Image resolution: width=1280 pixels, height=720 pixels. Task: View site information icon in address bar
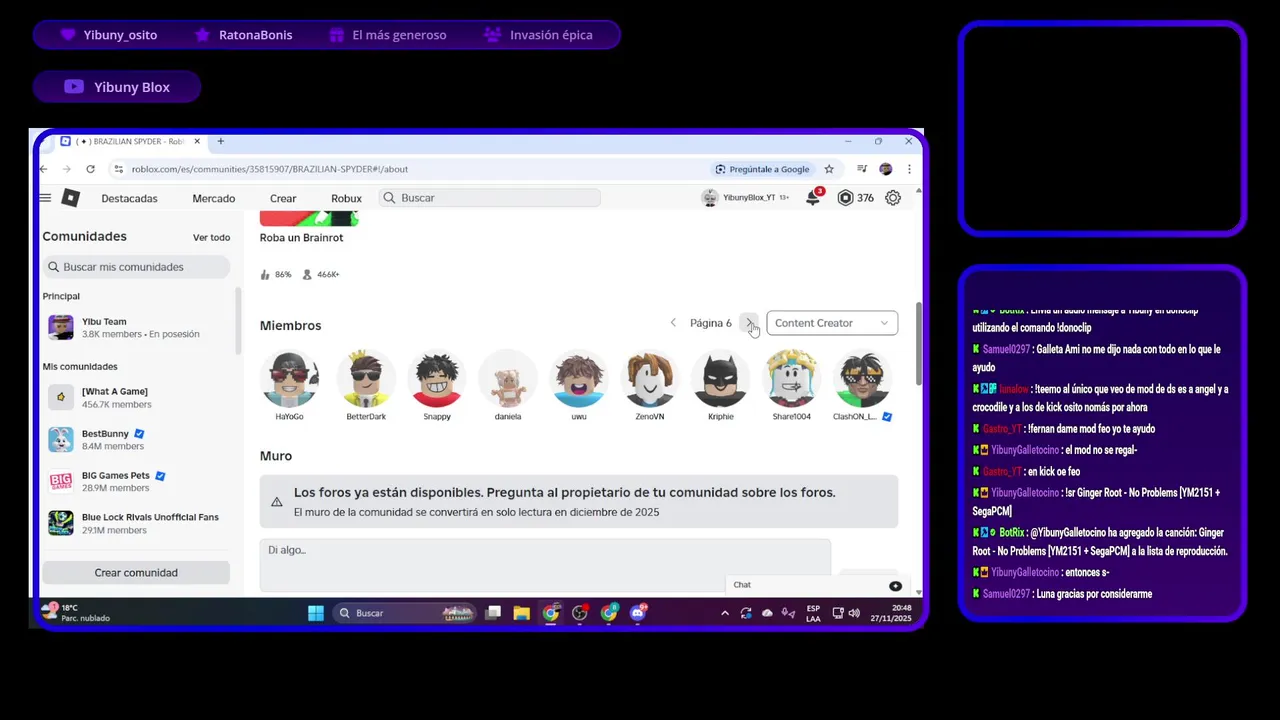[119, 169]
